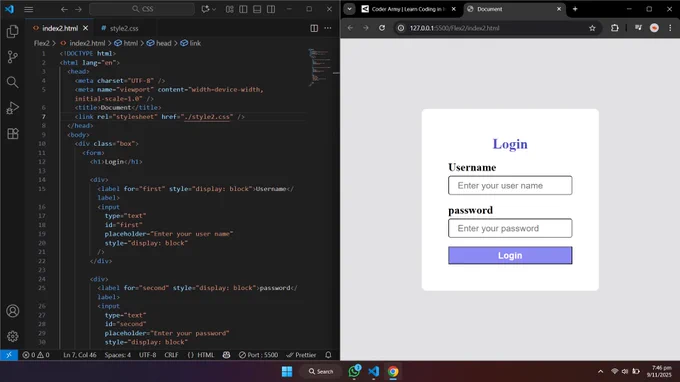This screenshot has width=680, height=382.
Task: Change CRLF end of line sequence
Action: 171,355
